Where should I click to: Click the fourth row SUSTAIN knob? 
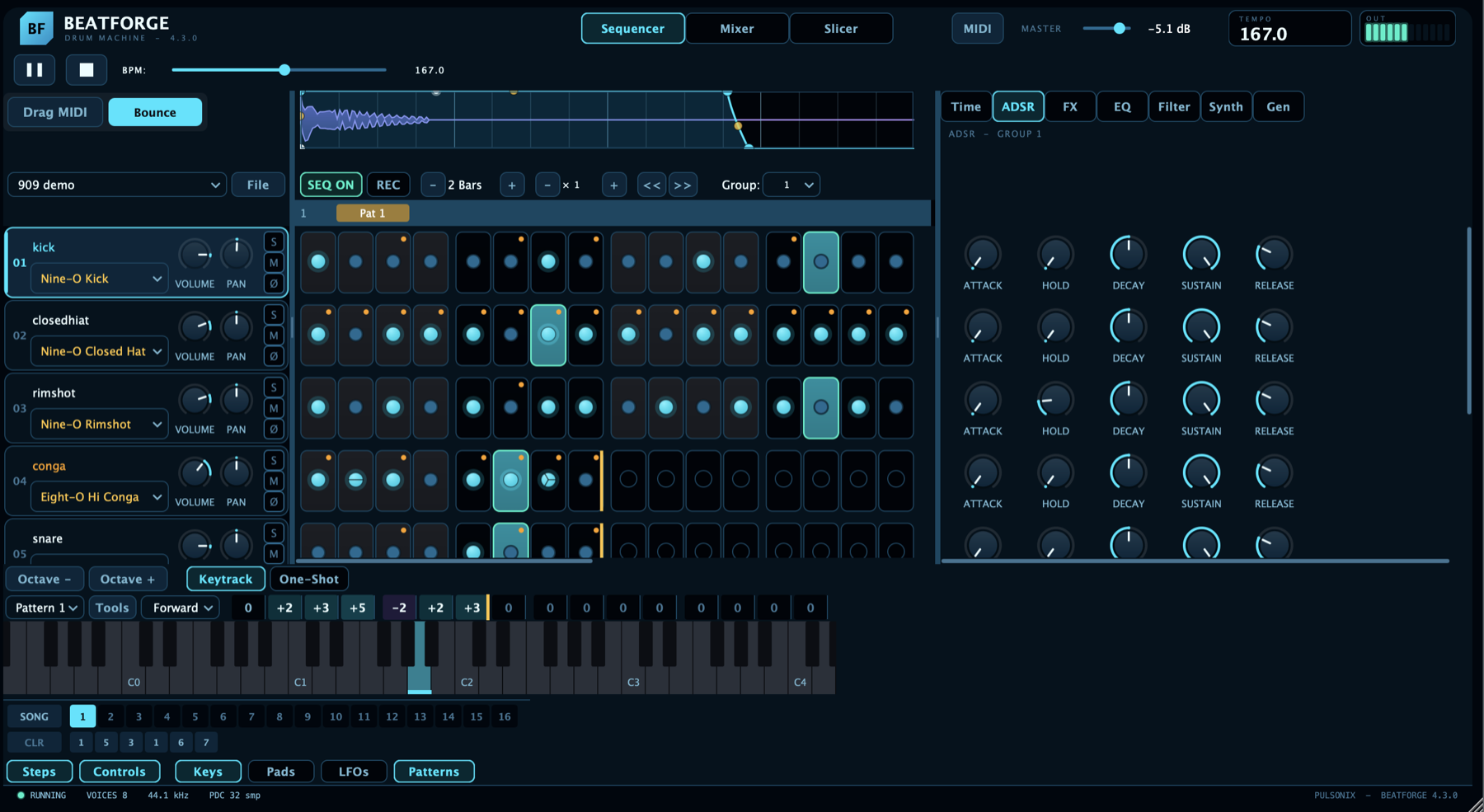[1201, 473]
